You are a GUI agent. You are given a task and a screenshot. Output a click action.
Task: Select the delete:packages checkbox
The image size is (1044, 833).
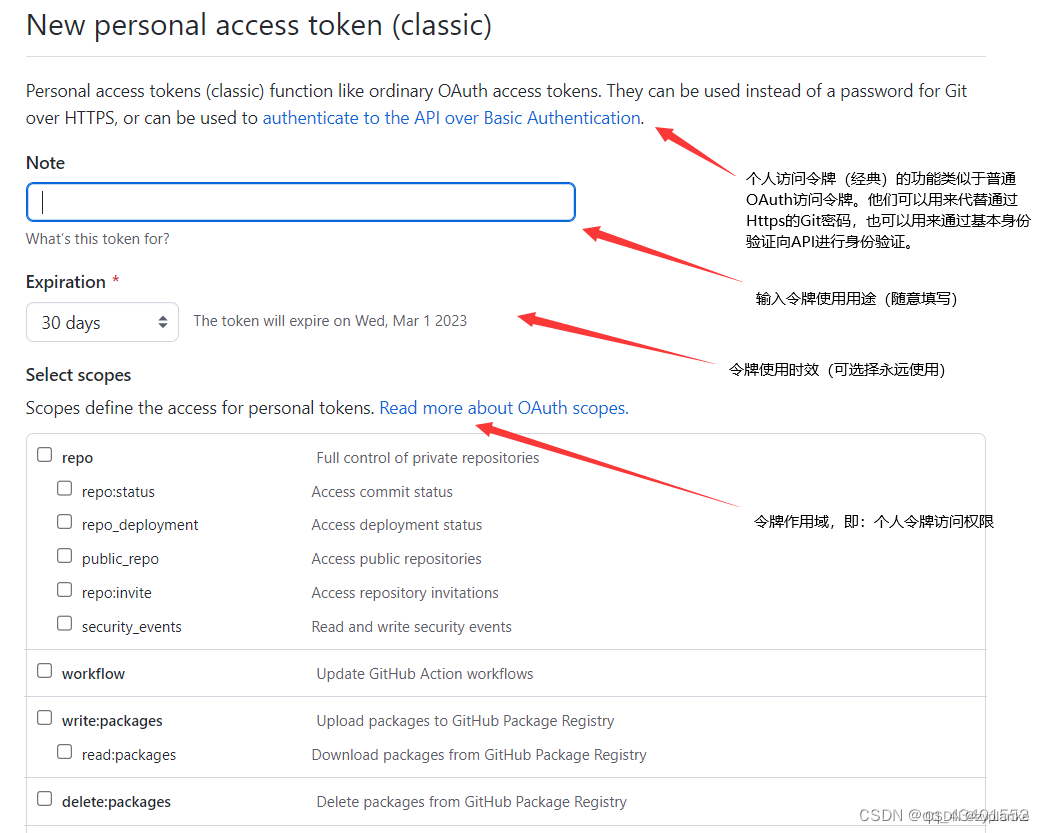click(45, 798)
